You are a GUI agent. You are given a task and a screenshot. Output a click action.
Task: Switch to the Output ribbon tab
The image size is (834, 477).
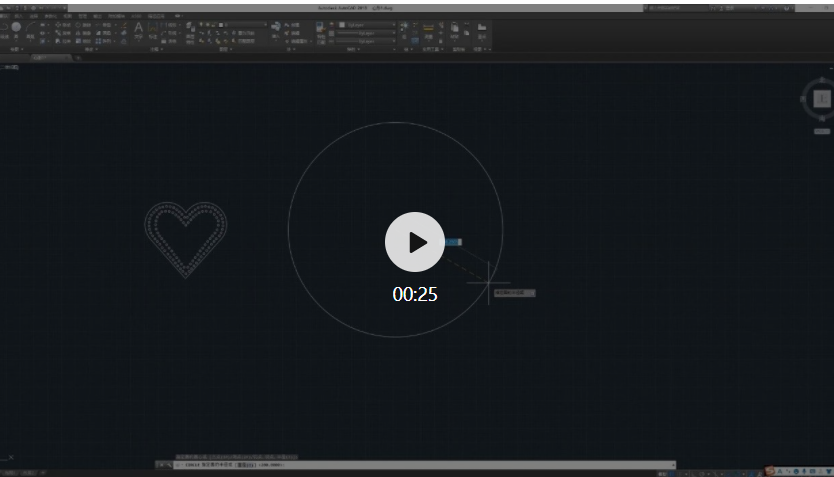pos(97,16)
